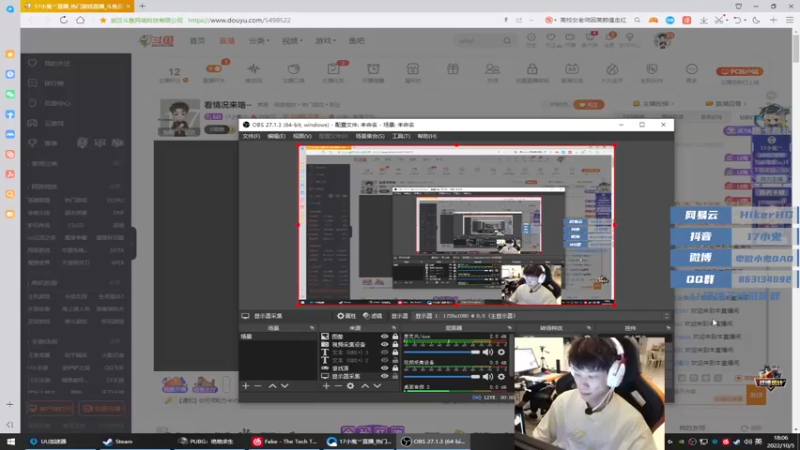The width and height of the screenshot is (800, 450).
Task: Open the OBS 帮助(H) menu
Action: click(x=427, y=136)
